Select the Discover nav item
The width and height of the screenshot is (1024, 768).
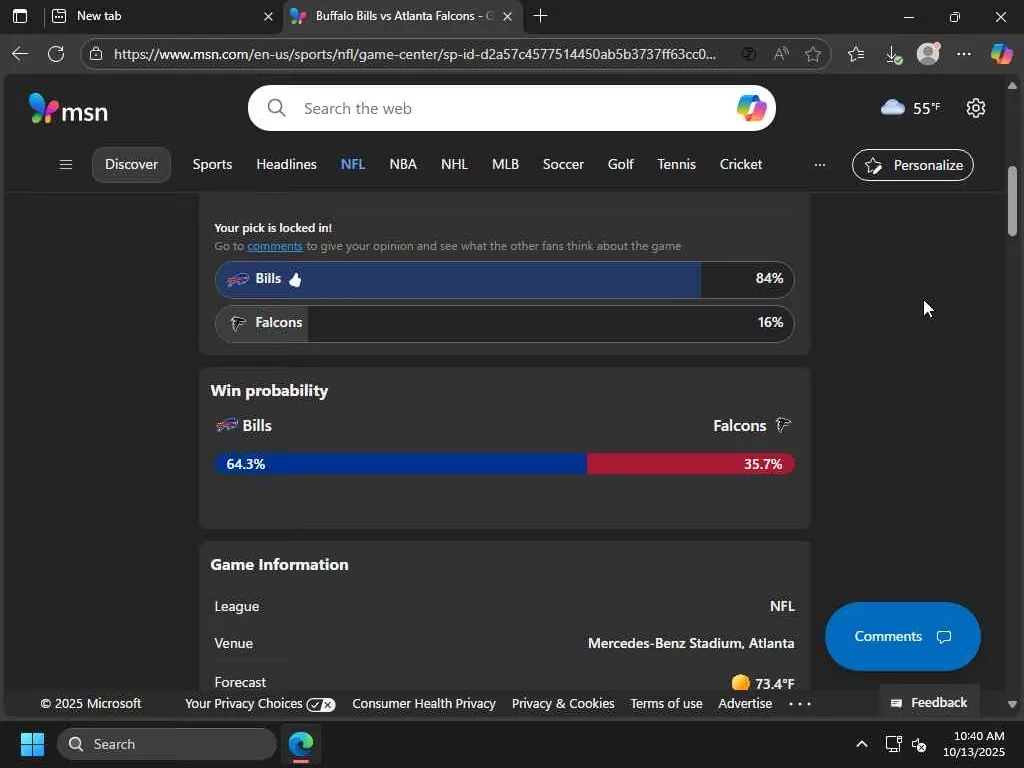coord(131,165)
